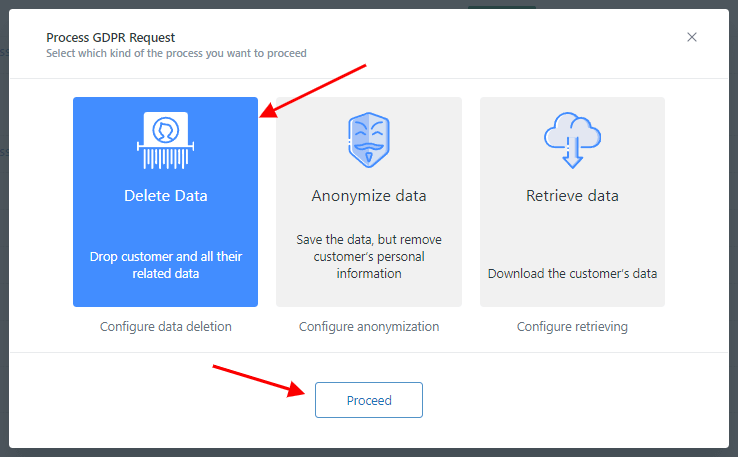Click 'Save the data, but remove' description

(x=369, y=240)
